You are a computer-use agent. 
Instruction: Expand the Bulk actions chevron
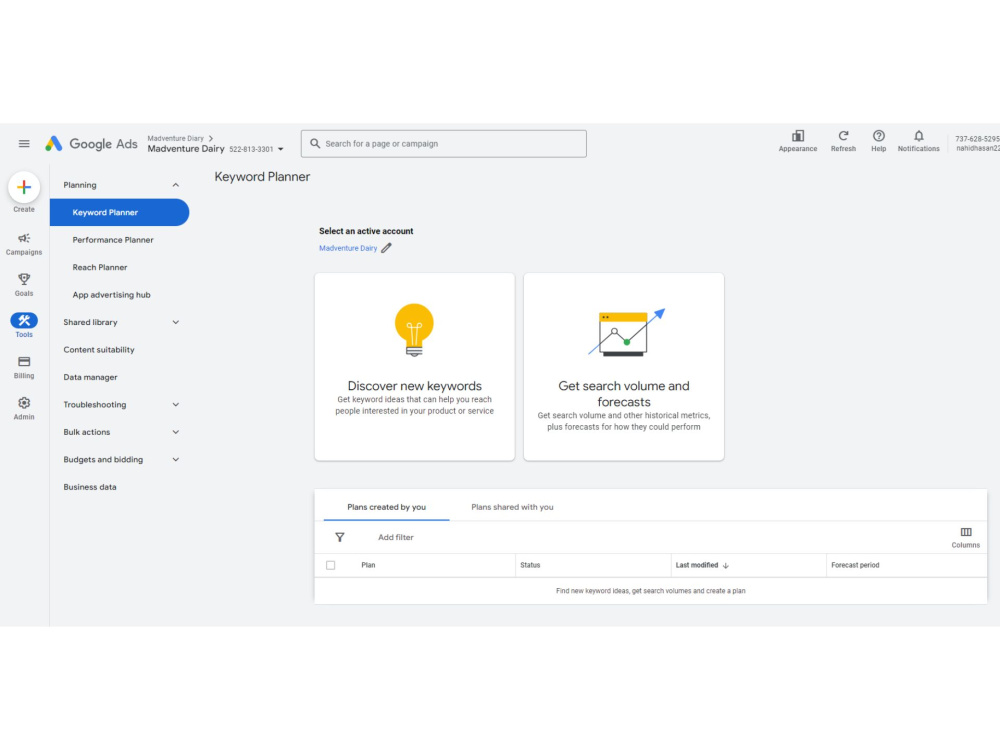pyautogui.click(x=175, y=432)
